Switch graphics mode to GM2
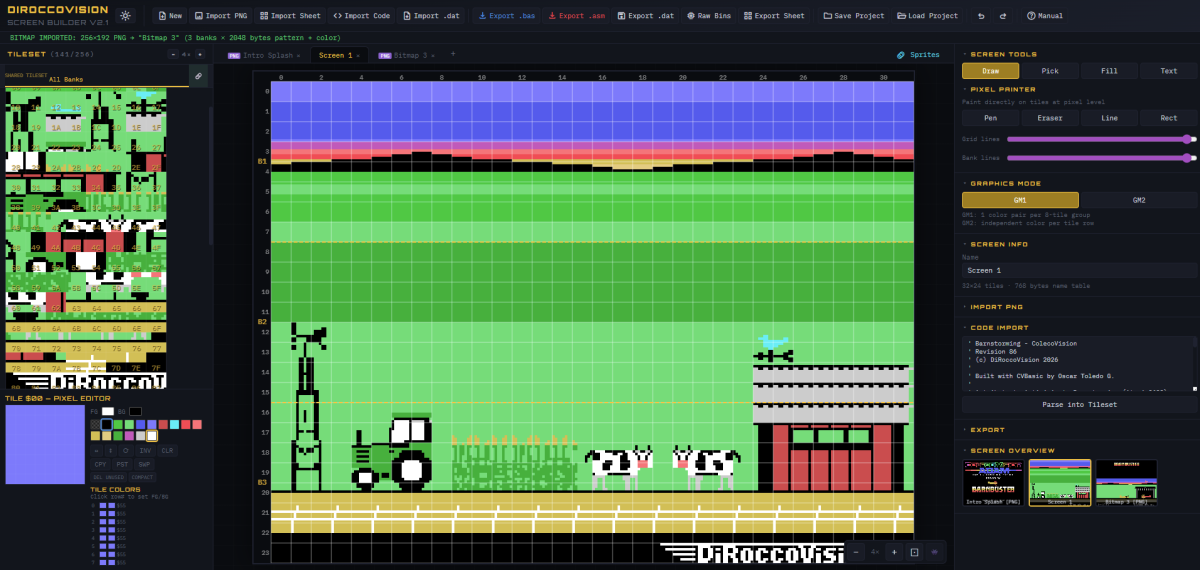Image resolution: width=1200 pixels, height=570 pixels. click(x=1138, y=200)
